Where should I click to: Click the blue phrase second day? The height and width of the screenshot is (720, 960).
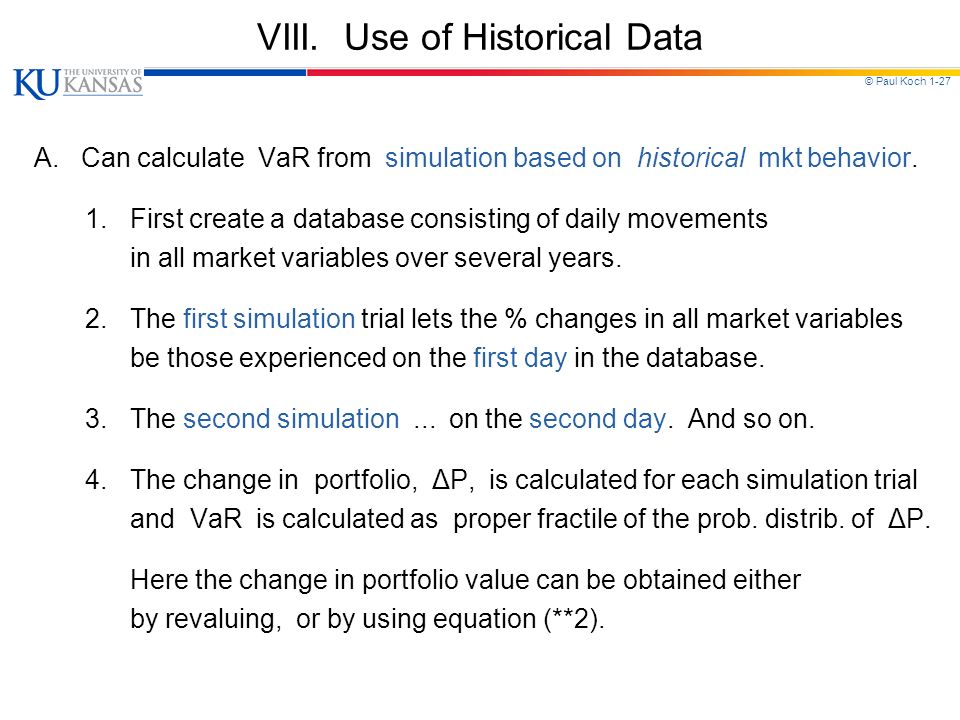[597, 419]
